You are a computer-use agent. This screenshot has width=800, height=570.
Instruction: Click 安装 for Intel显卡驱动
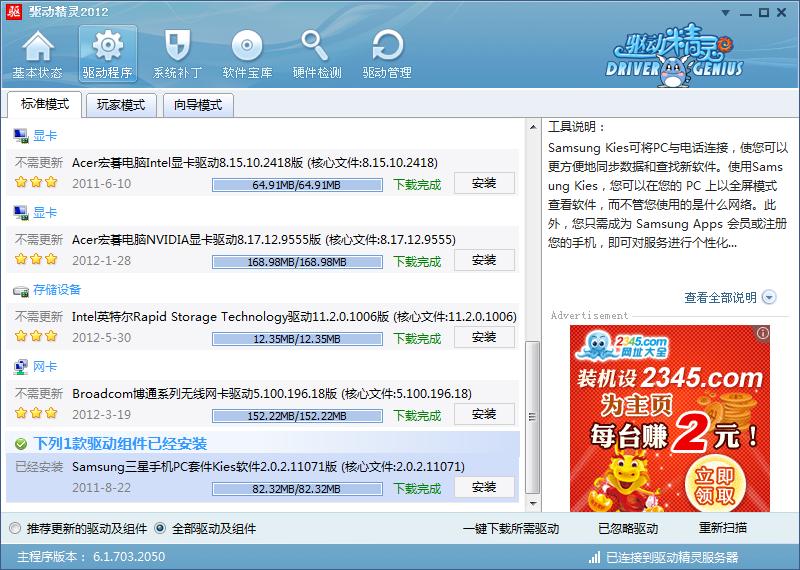click(x=484, y=183)
